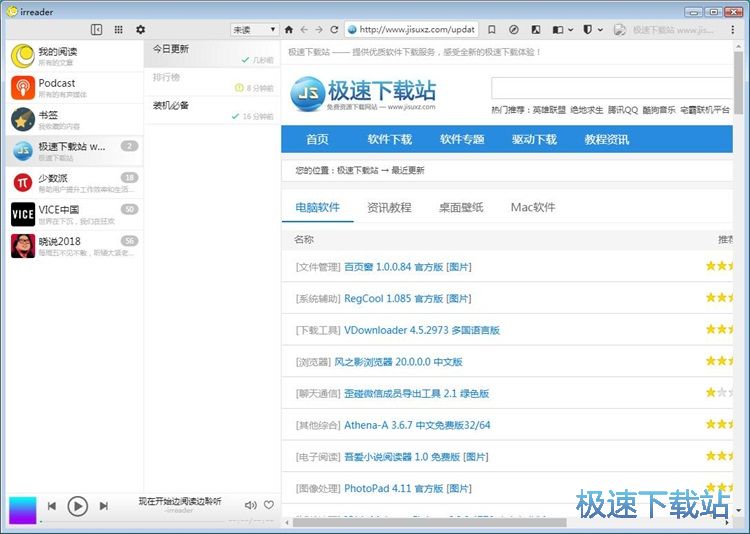Start playback with the play button

coord(77,506)
